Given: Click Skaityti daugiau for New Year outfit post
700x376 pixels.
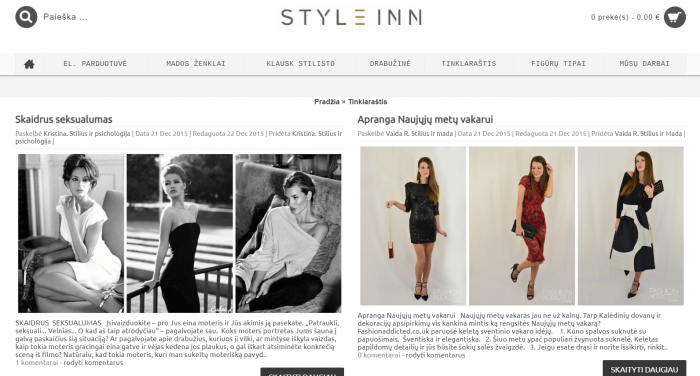Looking at the screenshot, I should point(644,369).
